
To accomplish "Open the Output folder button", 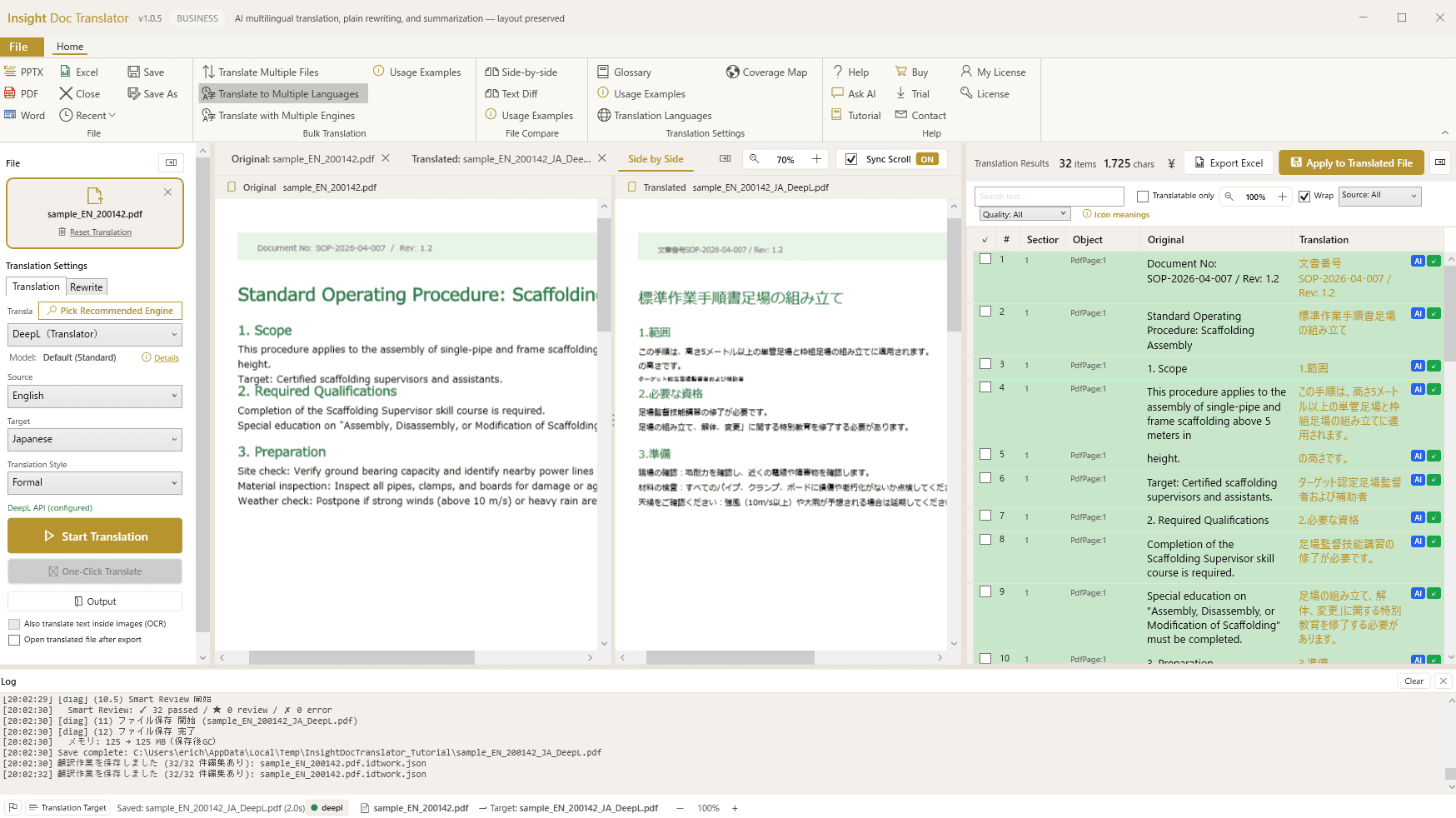I will click(95, 601).
